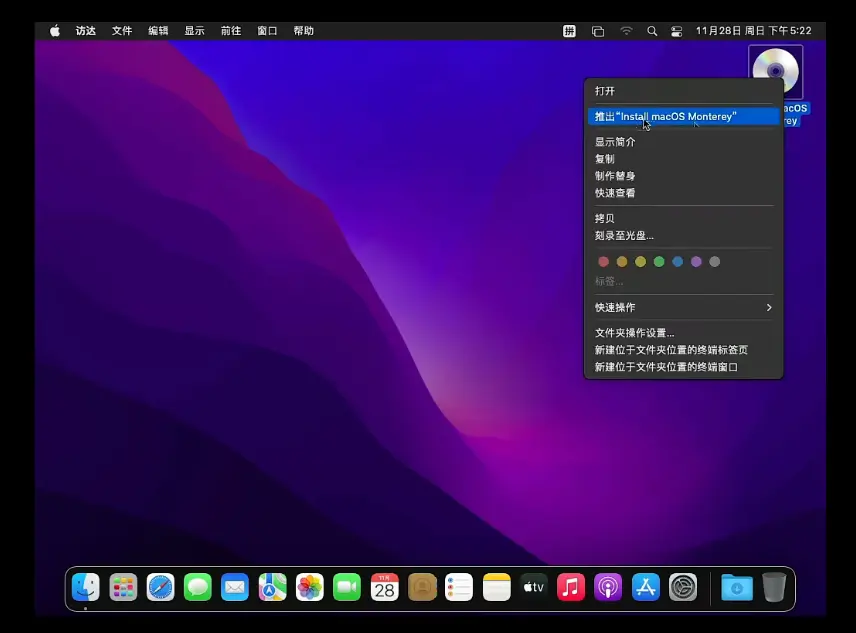This screenshot has width=856, height=633.
Task: Launch Launchpad from the Dock
Action: (123, 587)
